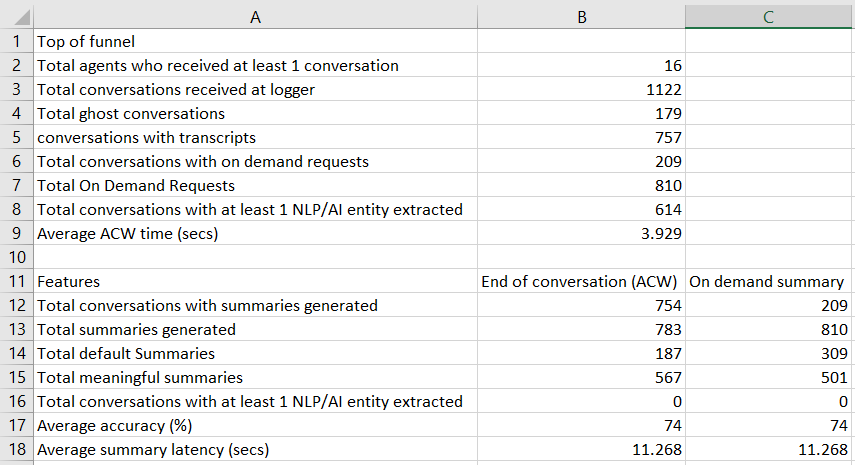The height and width of the screenshot is (465, 855).
Task: Click 'Total ghost conversations' cell
Action: tap(255, 113)
